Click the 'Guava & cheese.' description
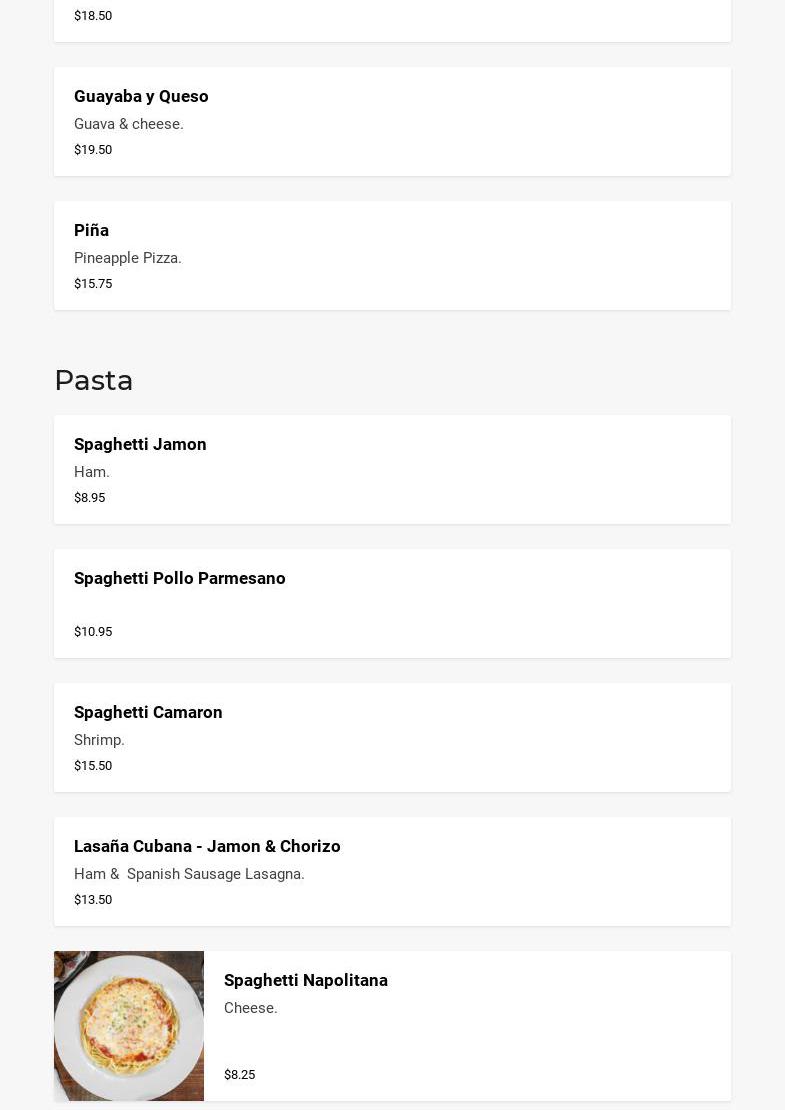The width and height of the screenshot is (785, 1110). [x=129, y=125]
